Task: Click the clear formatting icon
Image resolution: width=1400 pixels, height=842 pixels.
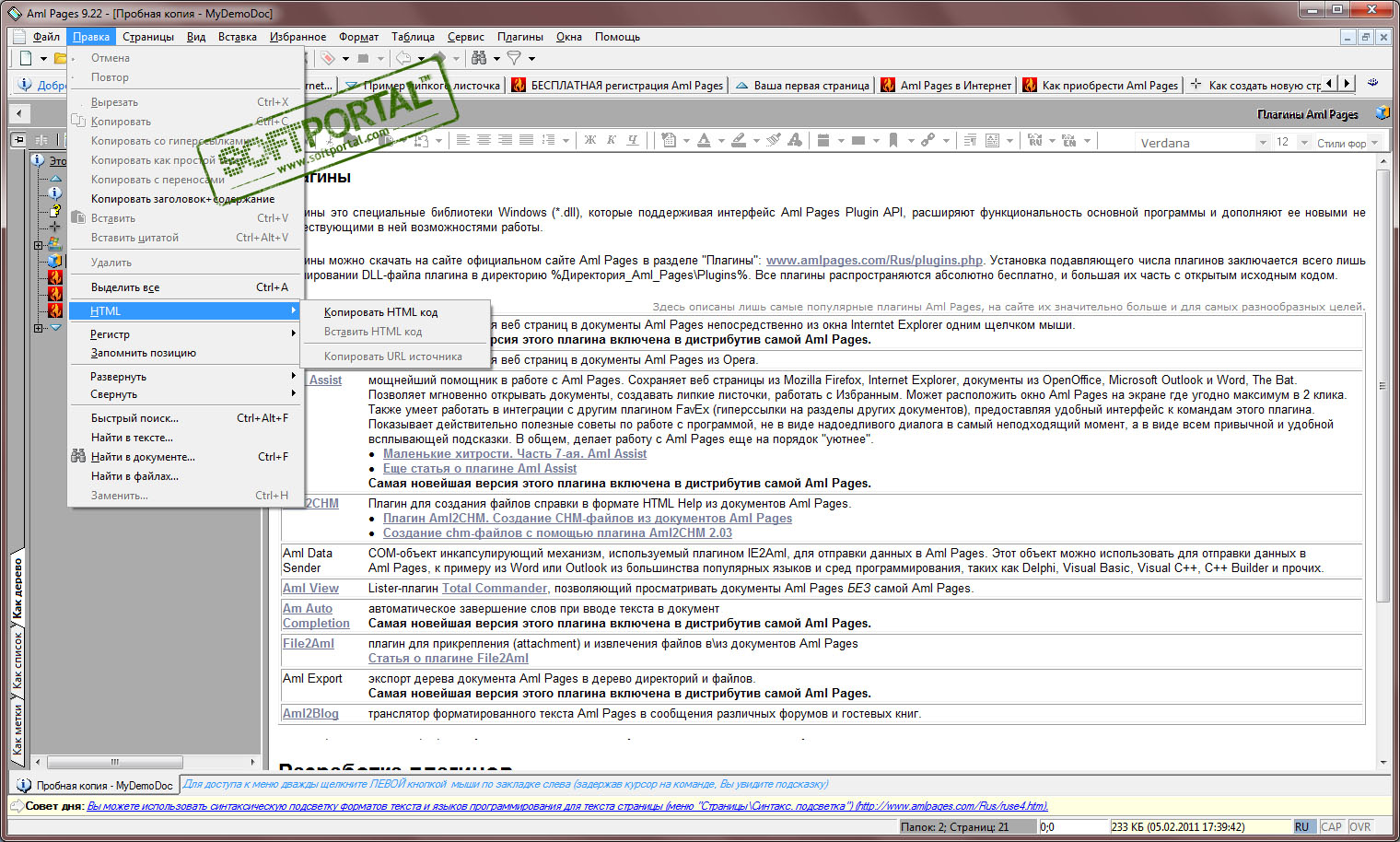Action: tap(795, 140)
